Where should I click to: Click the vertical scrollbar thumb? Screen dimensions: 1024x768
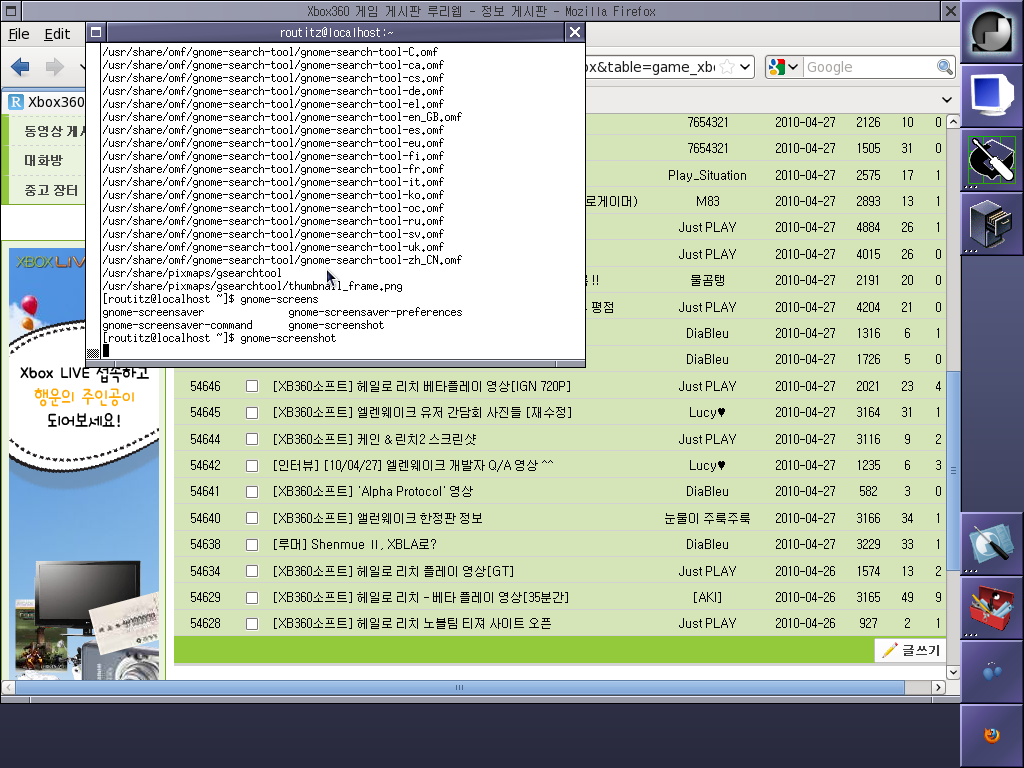953,470
